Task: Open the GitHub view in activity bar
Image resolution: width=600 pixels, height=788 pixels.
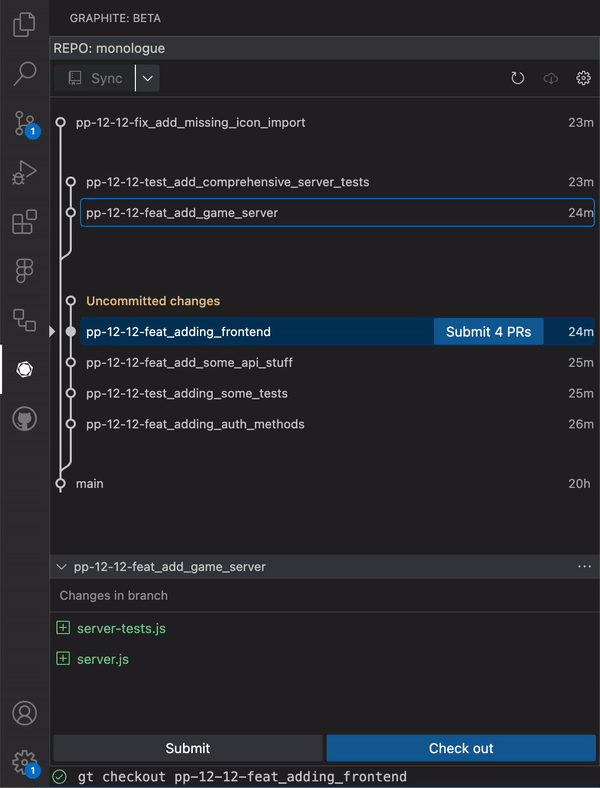Action: pyautogui.click(x=24, y=419)
